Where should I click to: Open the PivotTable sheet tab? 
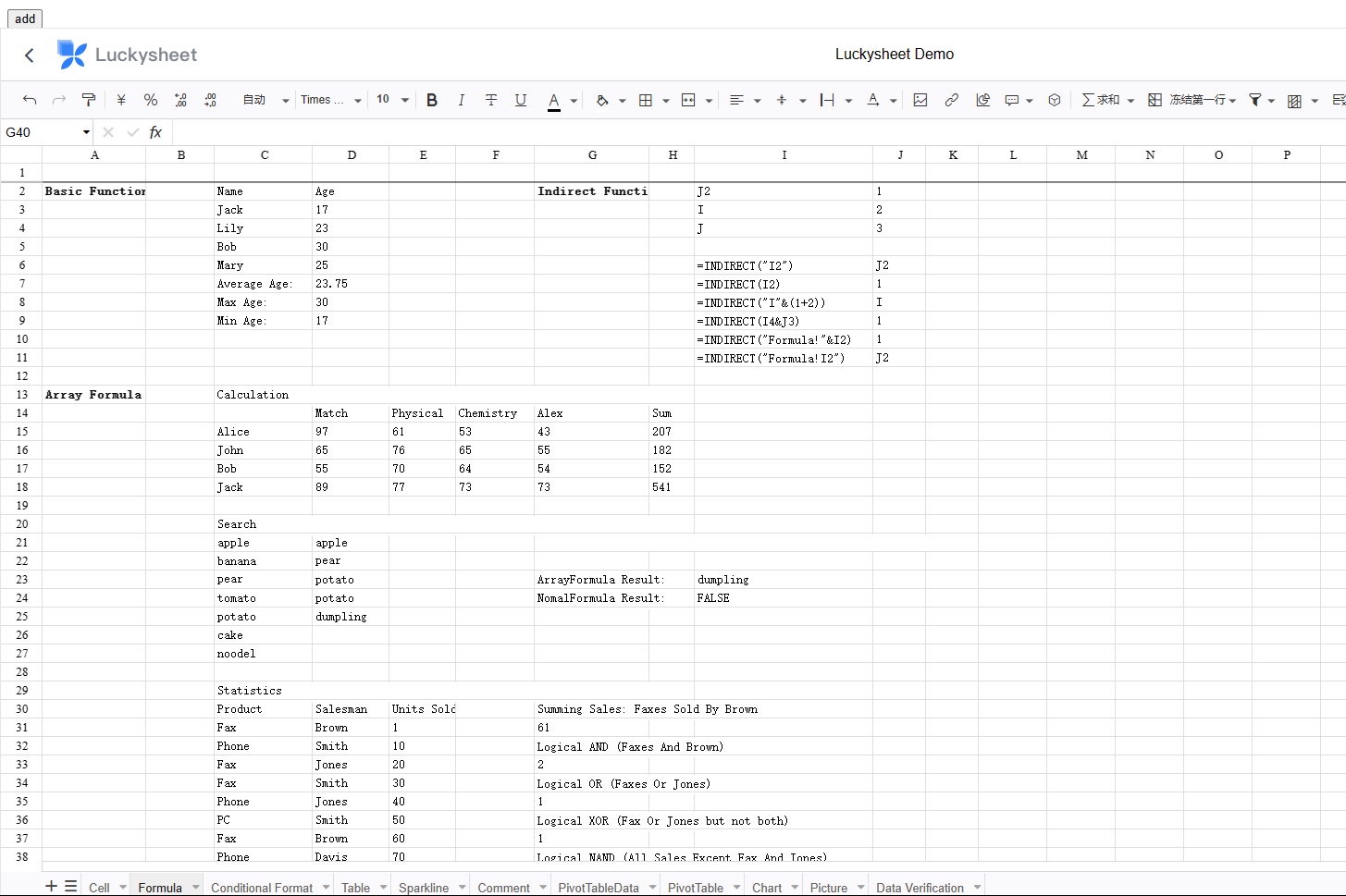coord(696,887)
